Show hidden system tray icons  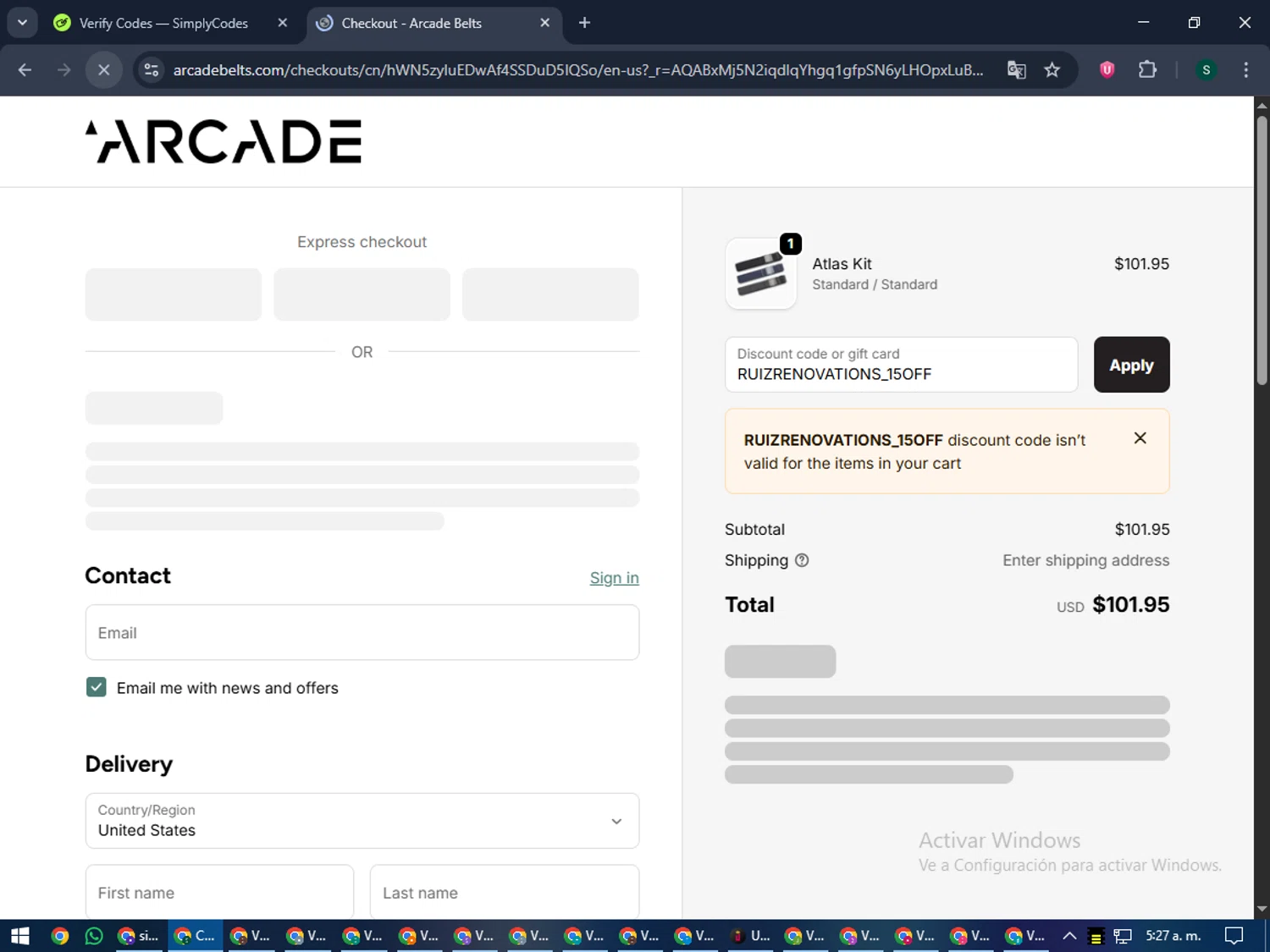(x=1069, y=936)
